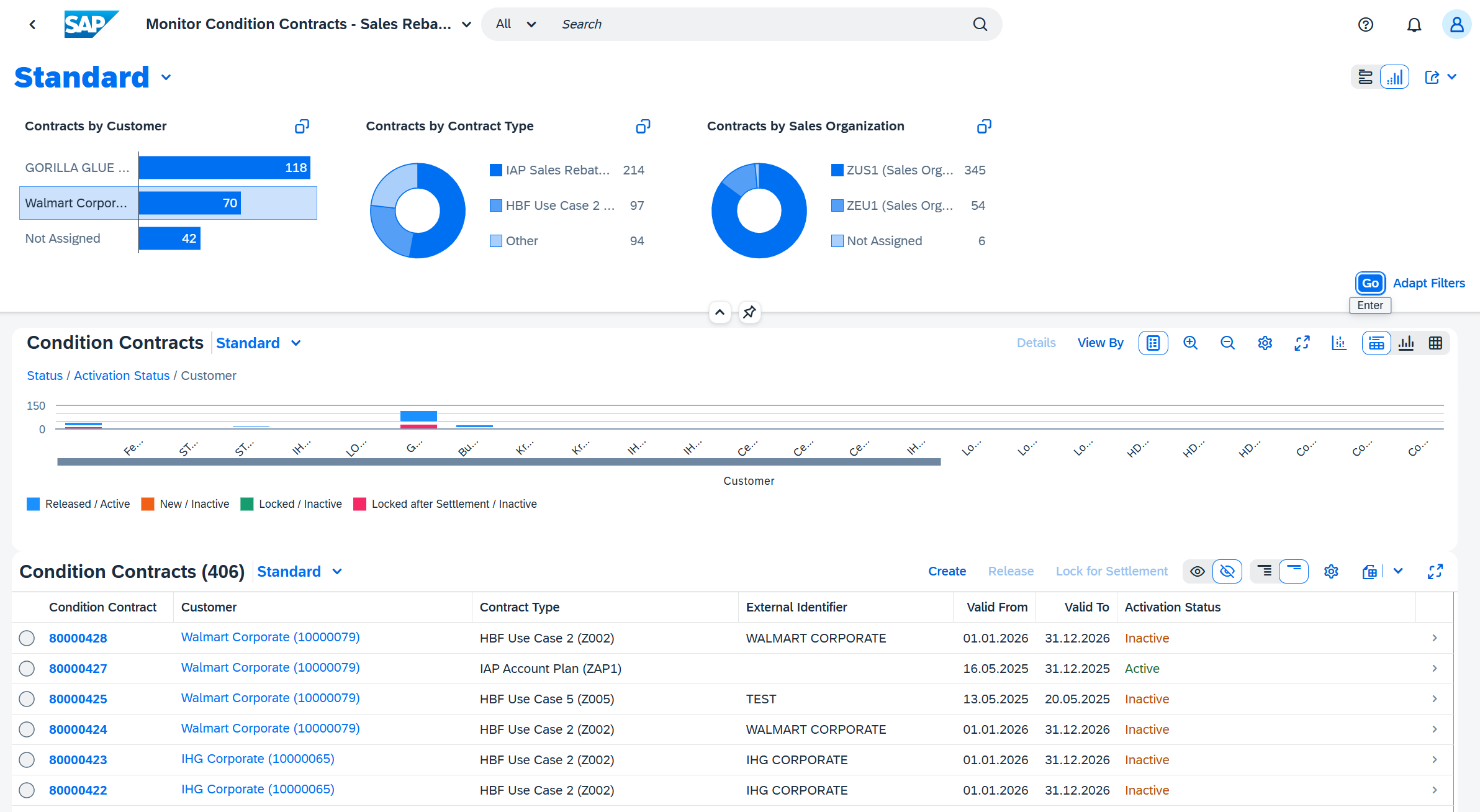Open the help question mark icon
Screen dimensions: 1480x812
pos(1365,25)
